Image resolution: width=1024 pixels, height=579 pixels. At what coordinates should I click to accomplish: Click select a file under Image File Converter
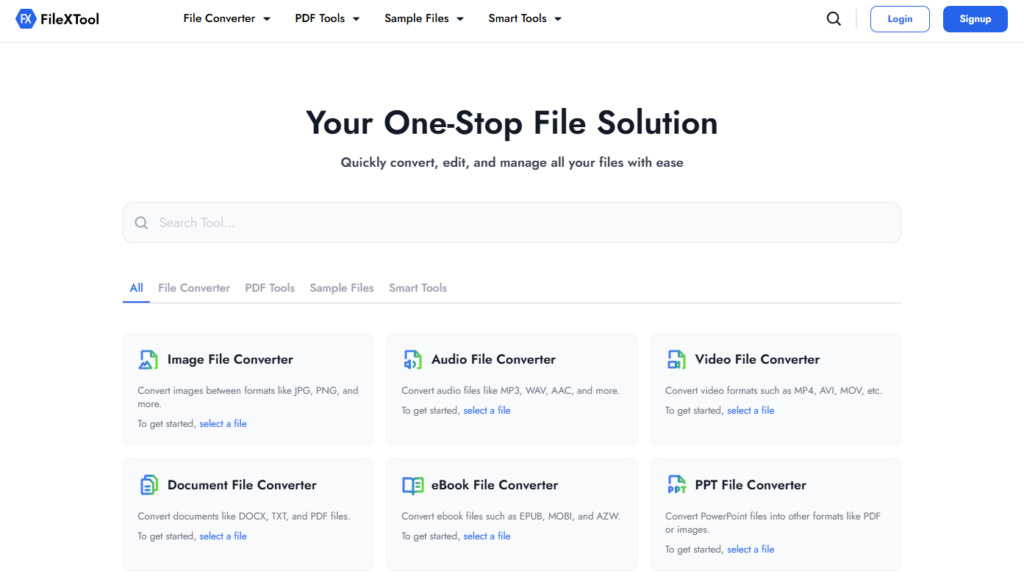click(x=223, y=423)
